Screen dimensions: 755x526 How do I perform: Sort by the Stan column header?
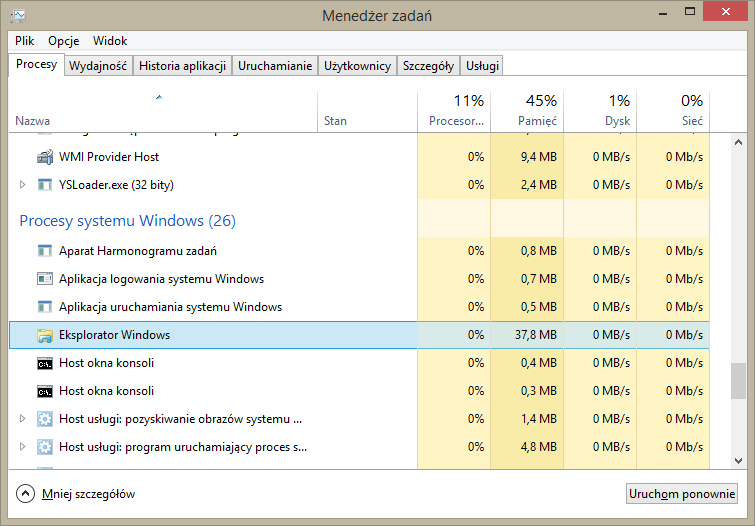tap(367, 111)
